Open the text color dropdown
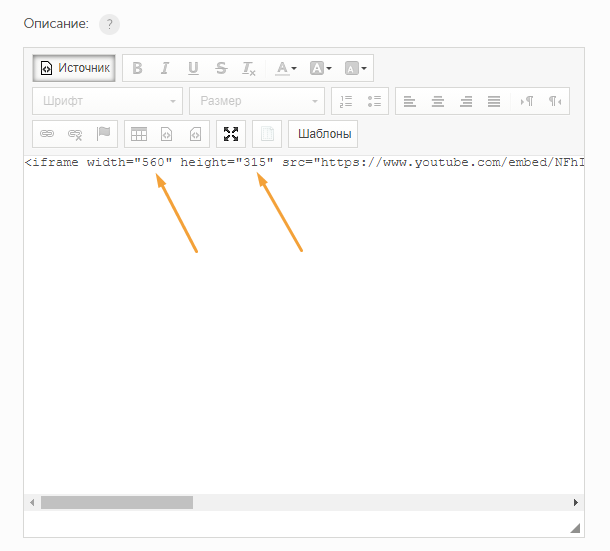This screenshot has width=610, height=551. point(285,68)
